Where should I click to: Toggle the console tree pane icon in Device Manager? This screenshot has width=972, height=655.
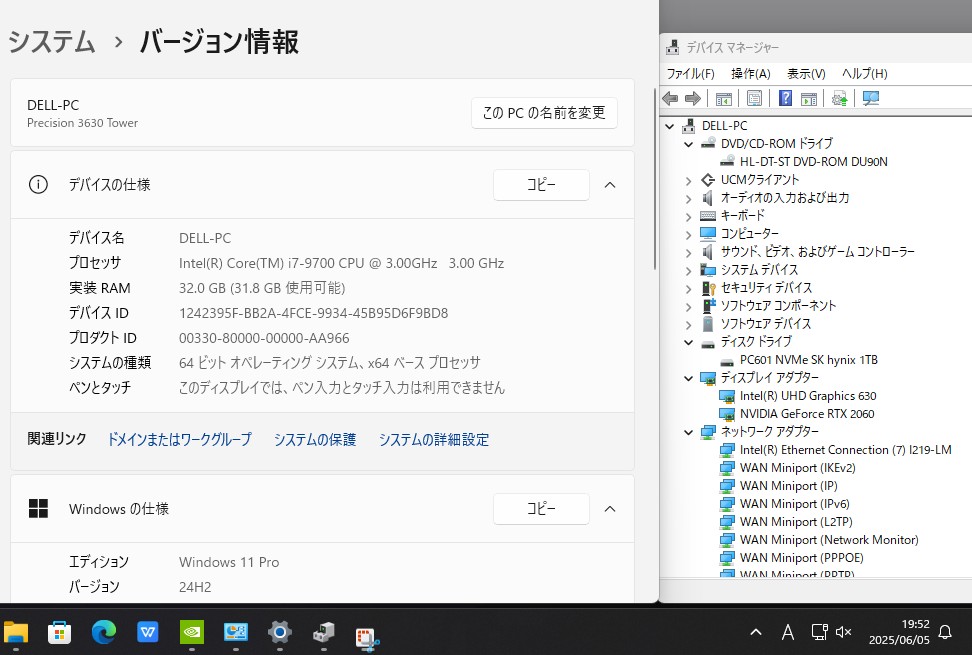[x=723, y=99]
